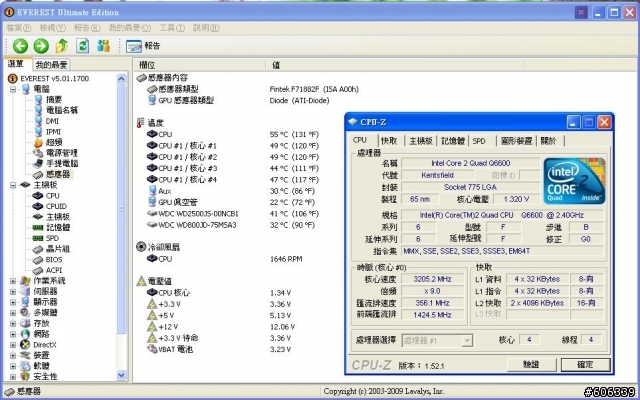Select the DMI tree item
640x400 pixels.
click(52, 121)
